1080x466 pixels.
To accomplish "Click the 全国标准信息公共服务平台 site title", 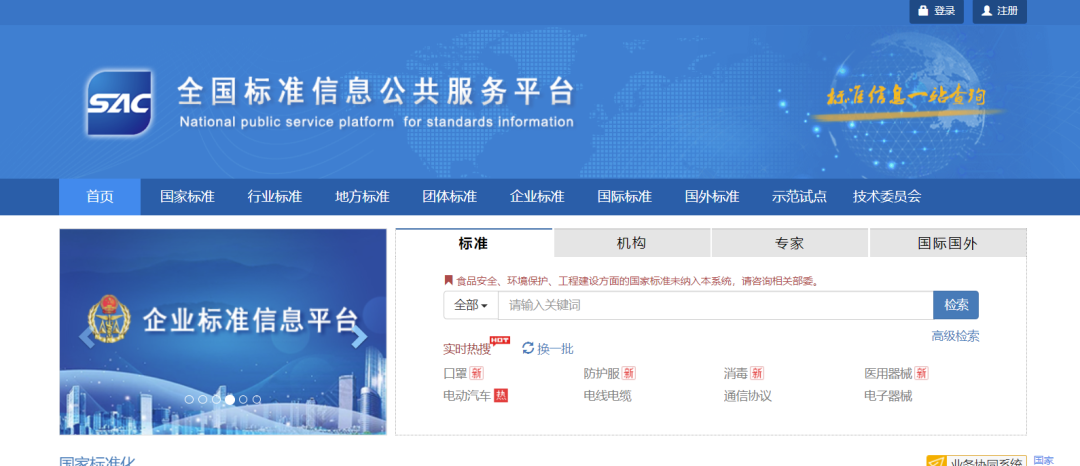I will coord(375,92).
